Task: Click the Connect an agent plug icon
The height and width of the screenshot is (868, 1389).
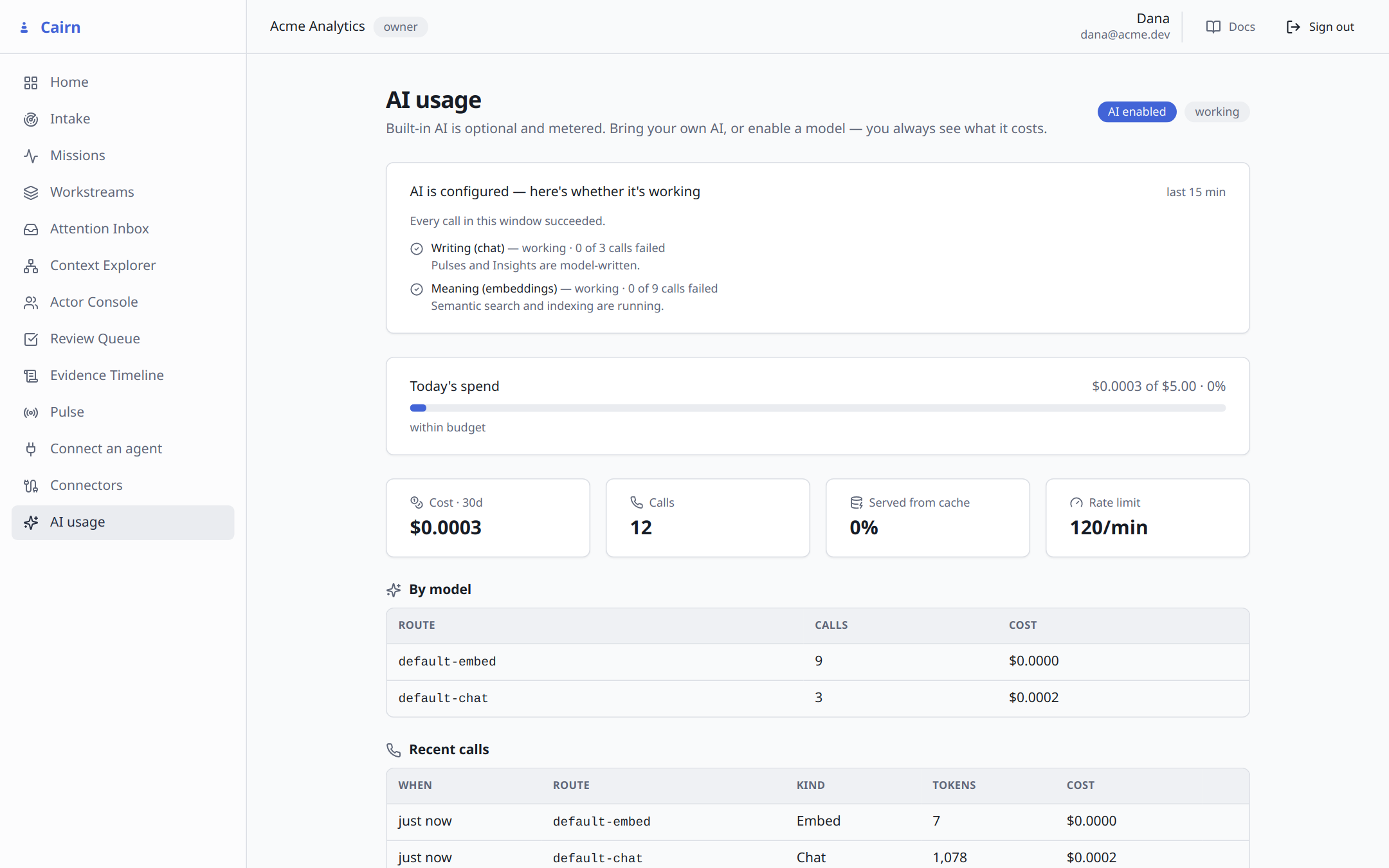Action: pos(31,449)
